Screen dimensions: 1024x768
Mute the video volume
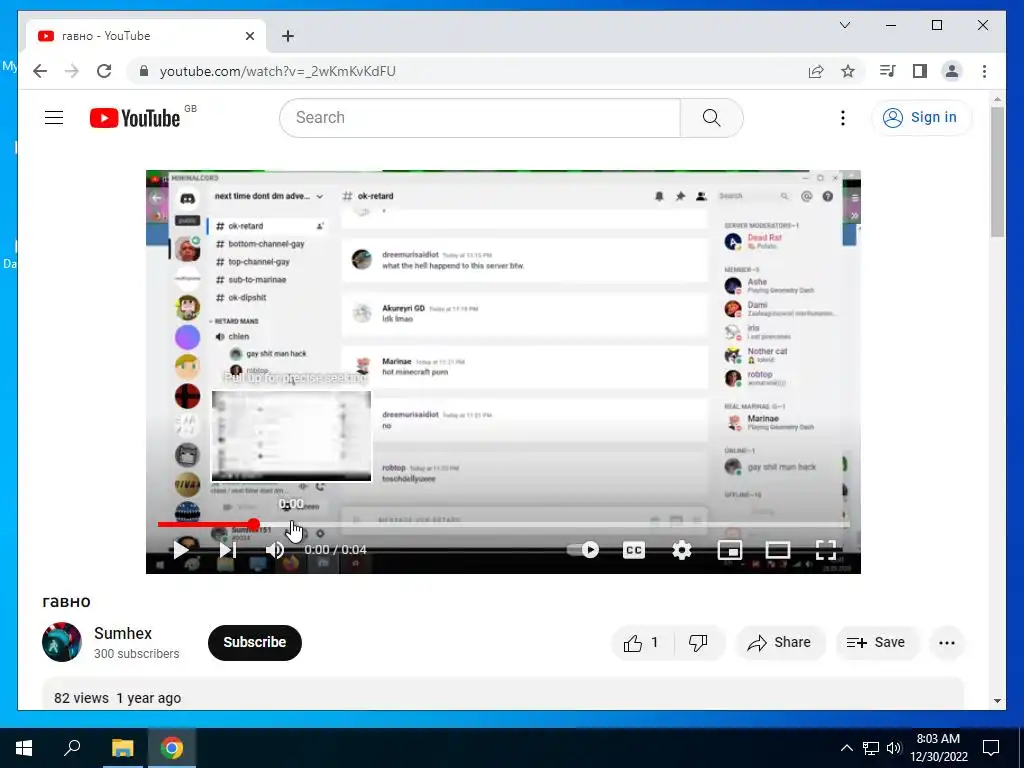pos(275,550)
